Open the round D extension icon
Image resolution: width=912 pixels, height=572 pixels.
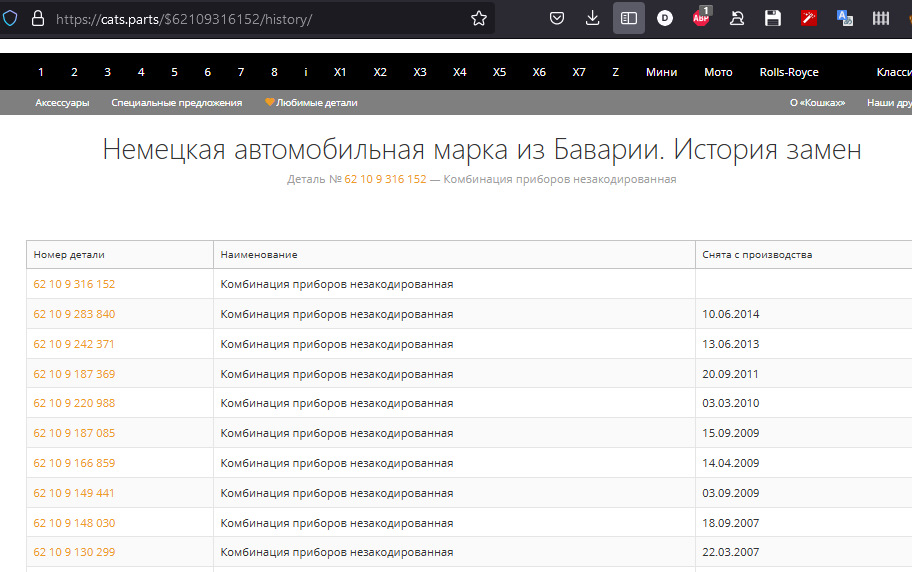pos(665,19)
